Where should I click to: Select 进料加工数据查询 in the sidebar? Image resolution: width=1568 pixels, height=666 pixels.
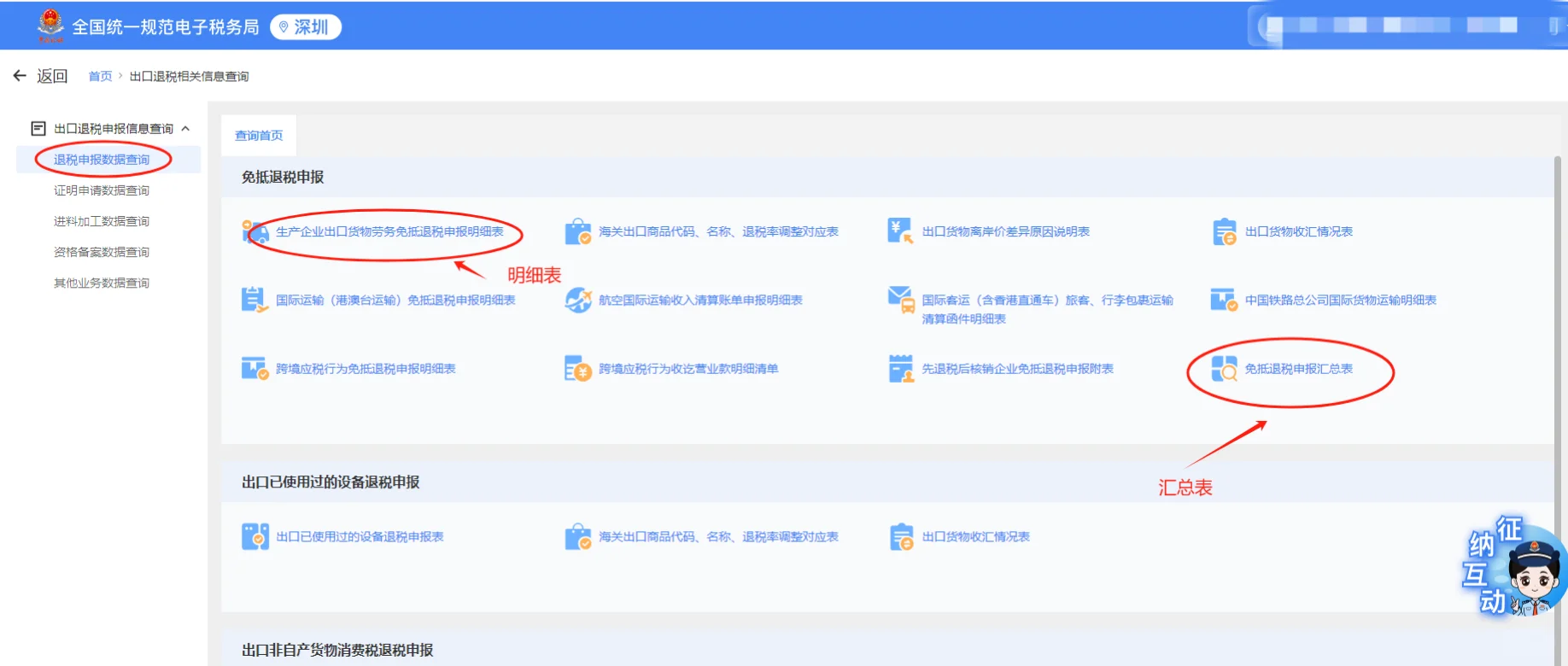click(x=102, y=221)
